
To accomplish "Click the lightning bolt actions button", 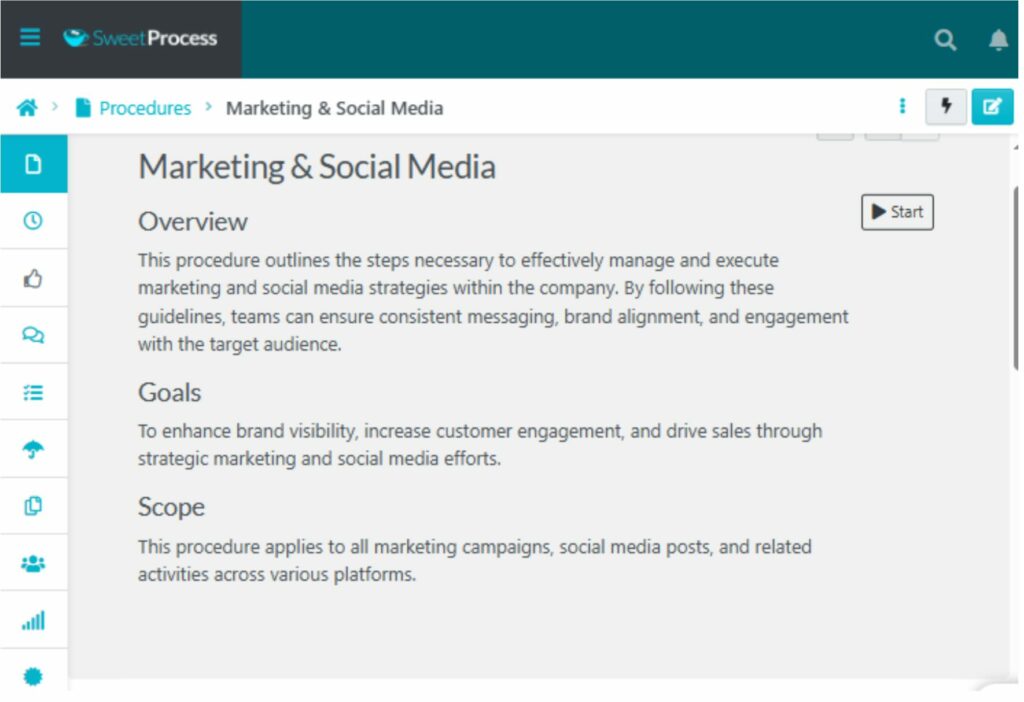I will [946, 106].
